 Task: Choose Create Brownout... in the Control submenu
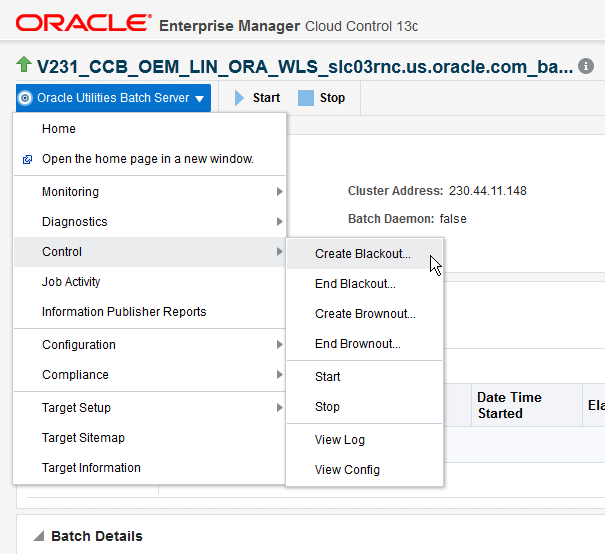(365, 314)
